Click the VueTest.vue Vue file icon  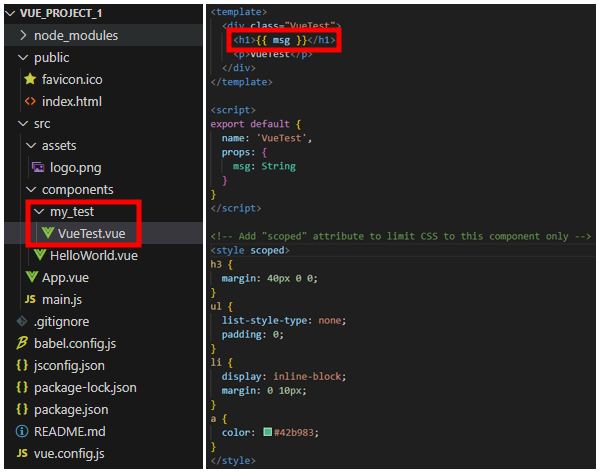coord(47,233)
